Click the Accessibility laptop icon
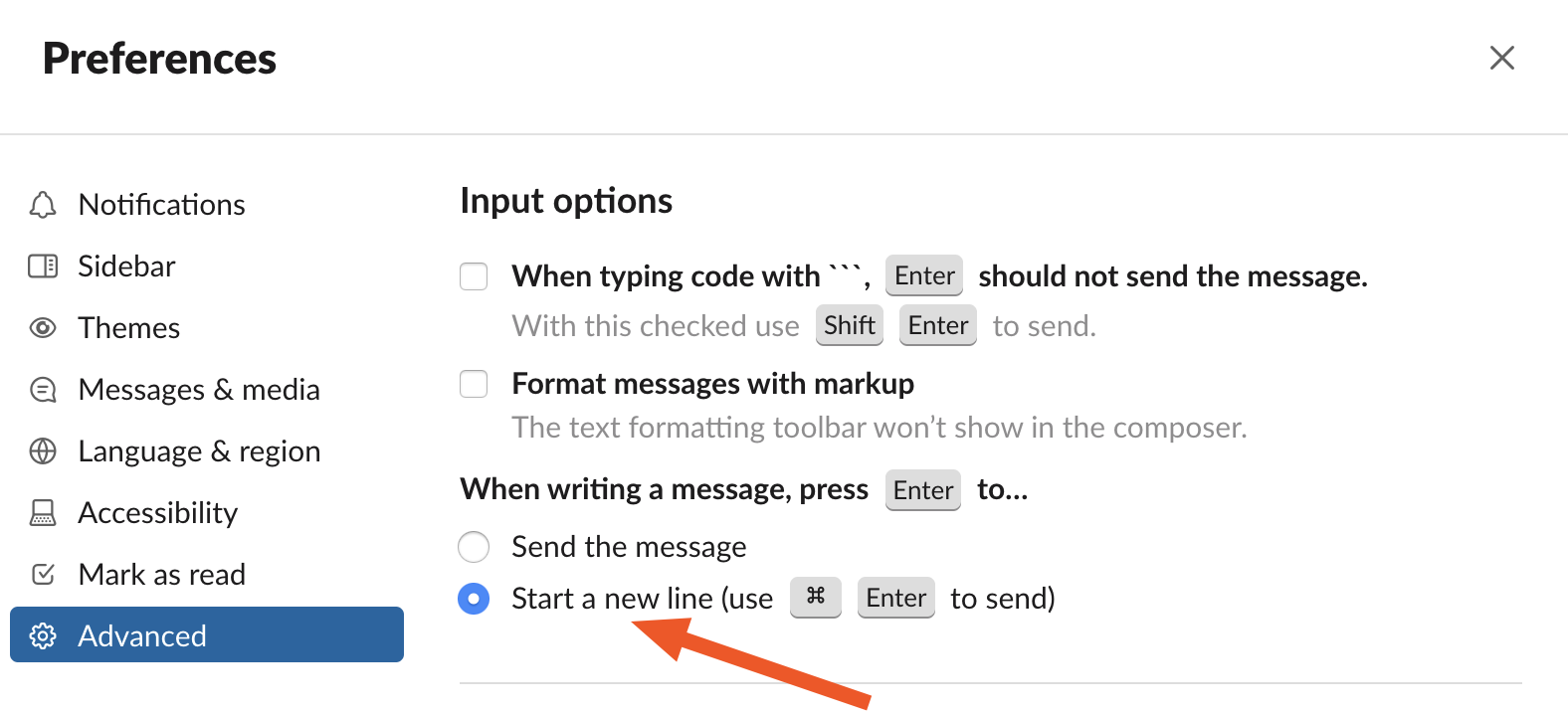This screenshot has width=1568, height=716. pyautogui.click(x=43, y=513)
